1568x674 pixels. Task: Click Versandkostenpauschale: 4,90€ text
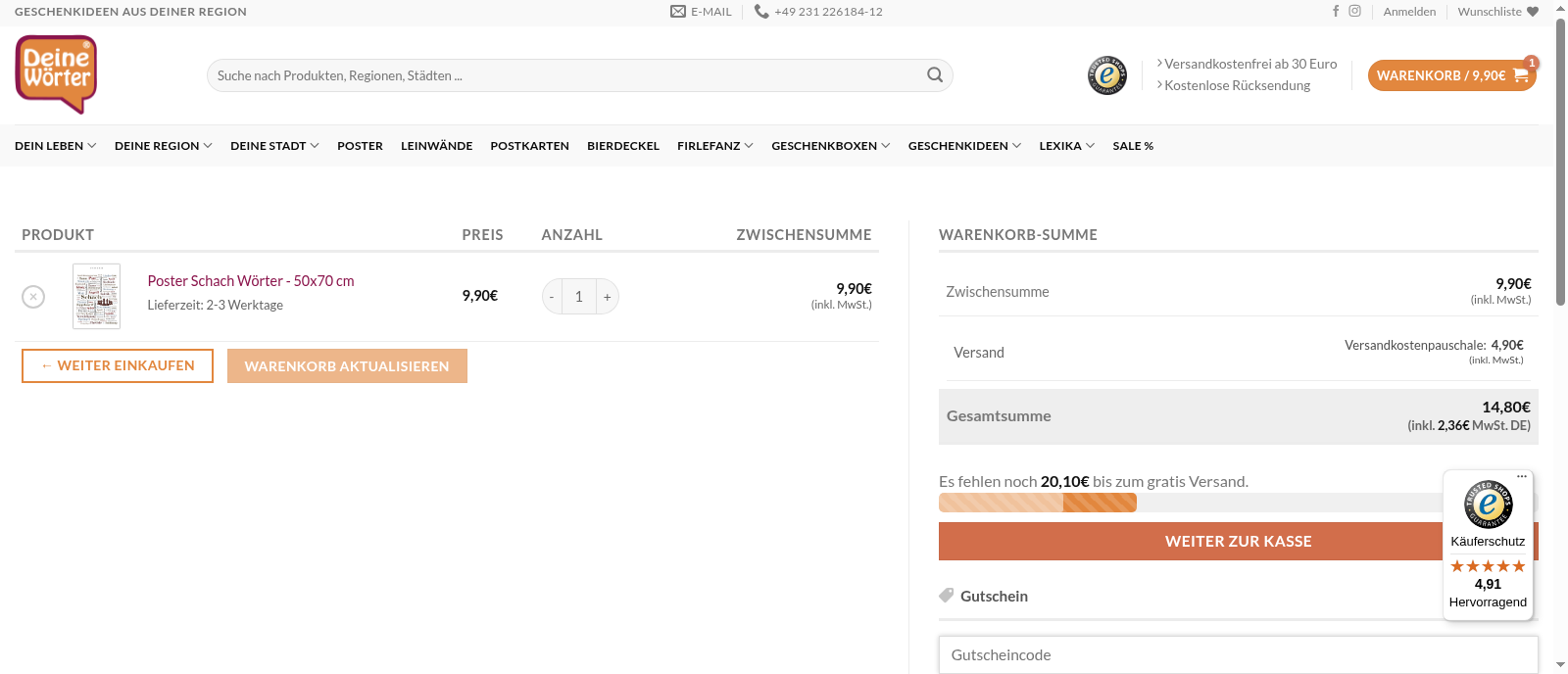pyautogui.click(x=1434, y=345)
